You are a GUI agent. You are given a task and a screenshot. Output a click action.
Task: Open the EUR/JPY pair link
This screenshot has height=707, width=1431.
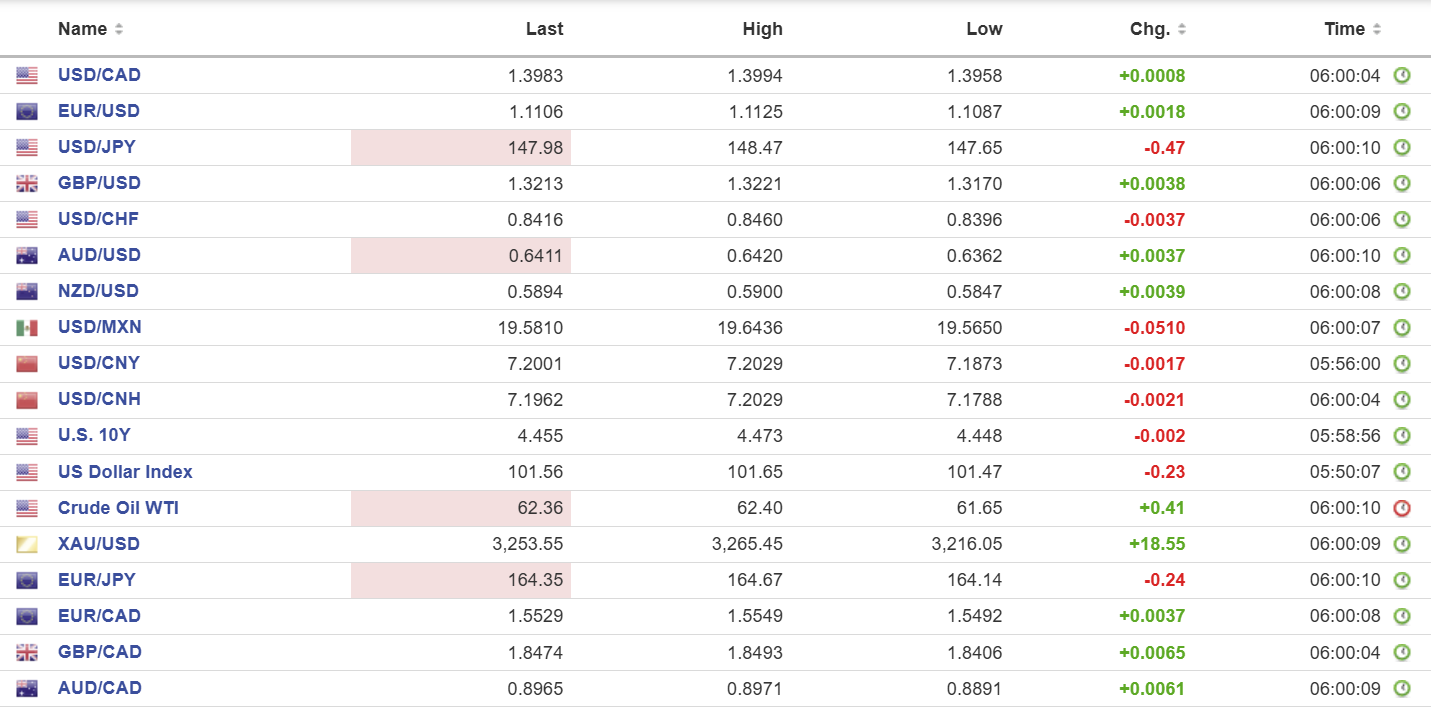coord(97,580)
